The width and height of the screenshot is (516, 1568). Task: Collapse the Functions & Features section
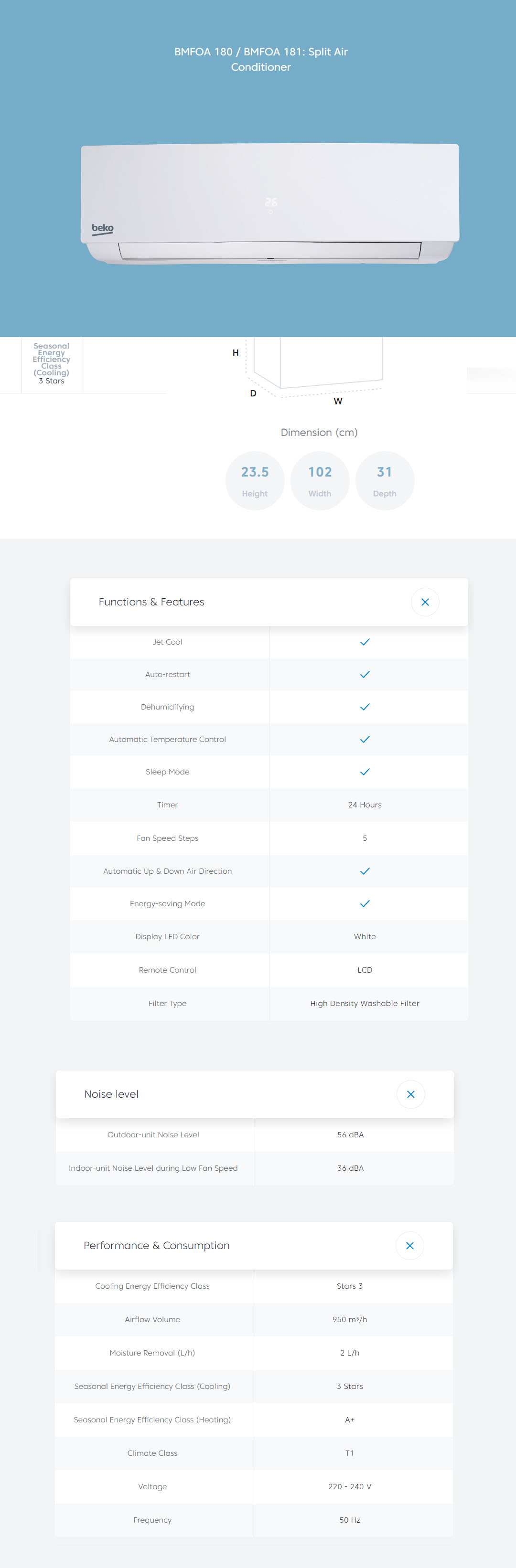(425, 602)
